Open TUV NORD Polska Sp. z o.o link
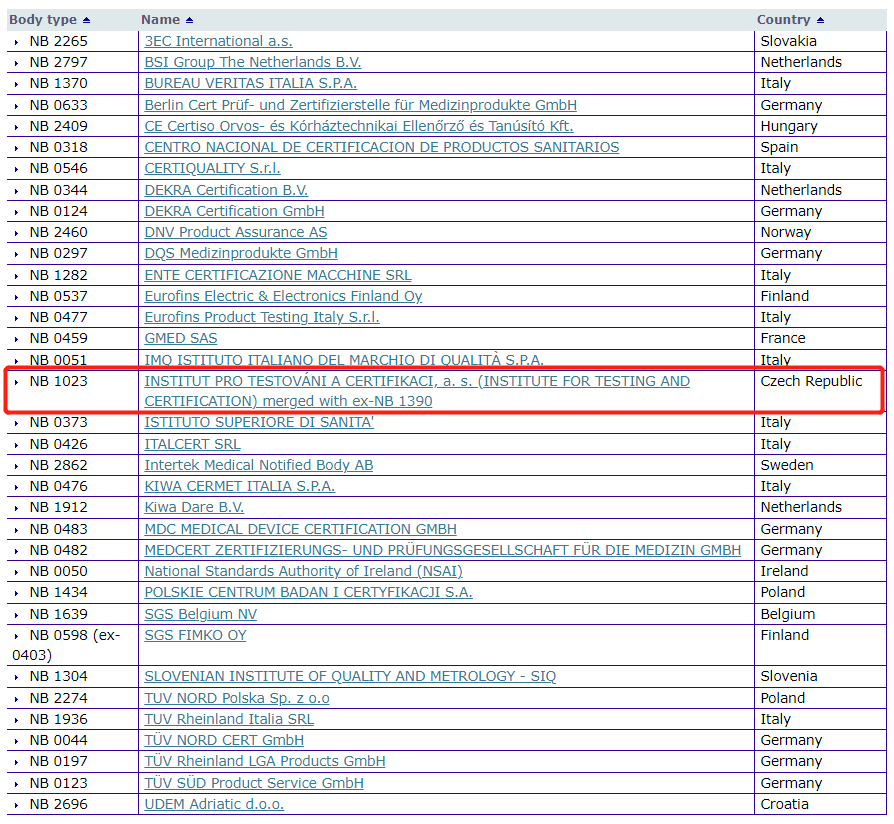This screenshot has height=824, width=894. pos(237,698)
